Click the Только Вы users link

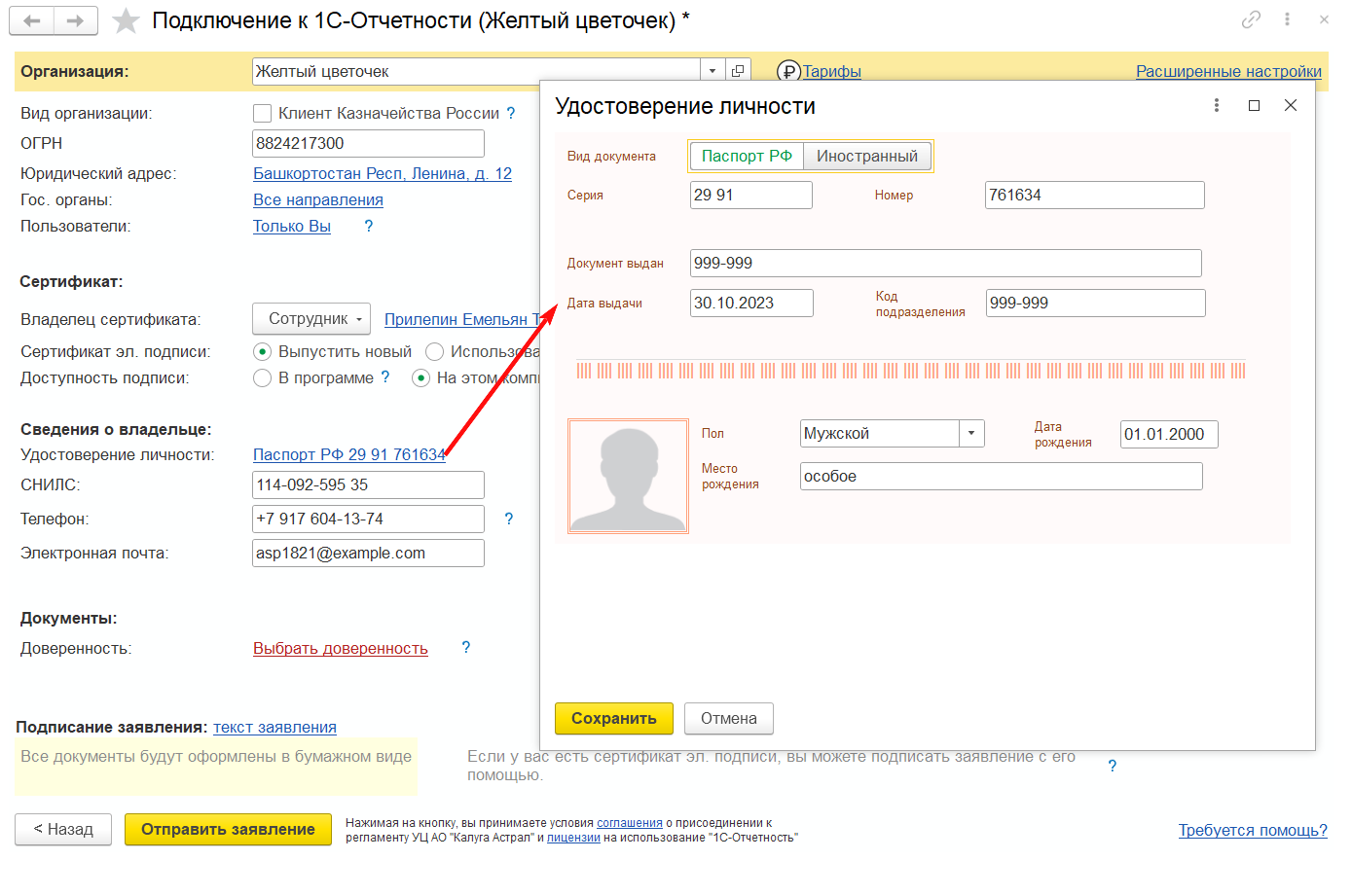point(292,226)
